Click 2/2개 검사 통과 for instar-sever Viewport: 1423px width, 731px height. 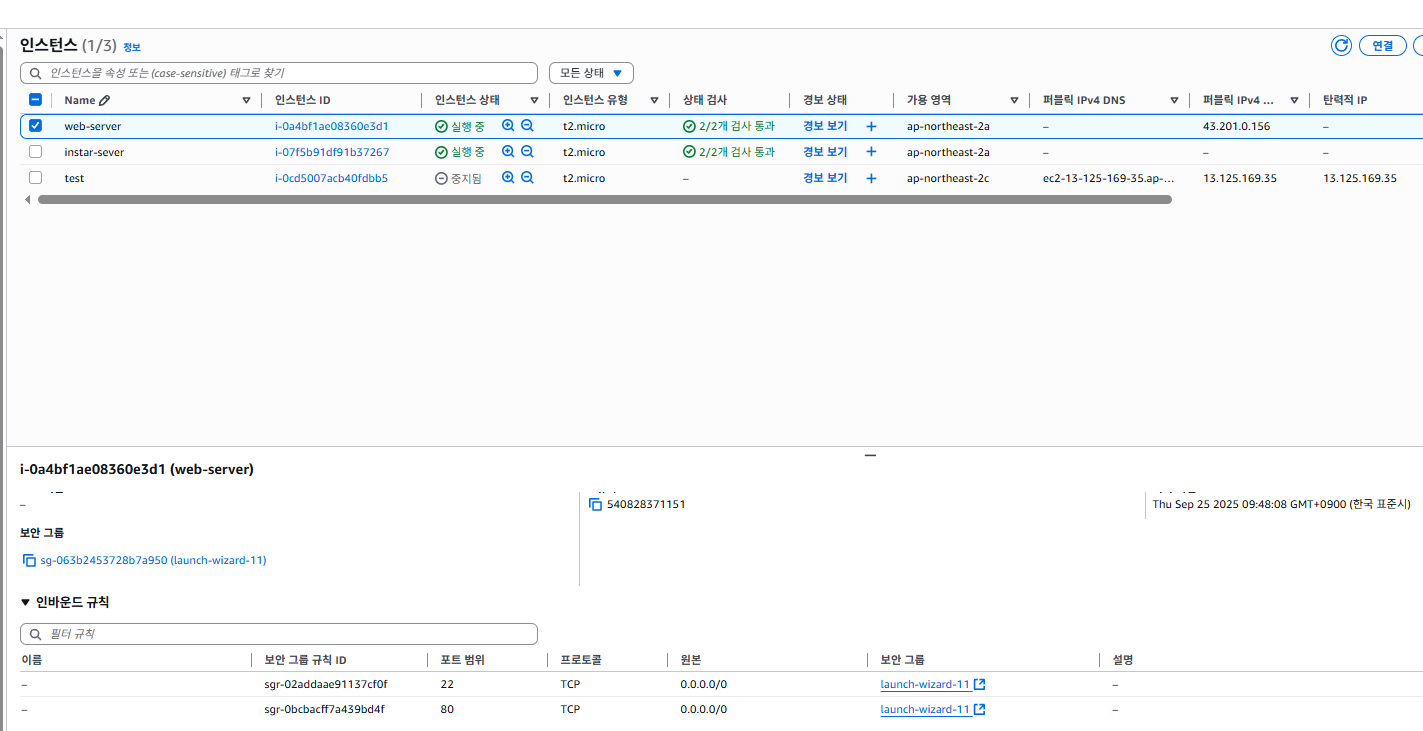click(729, 152)
